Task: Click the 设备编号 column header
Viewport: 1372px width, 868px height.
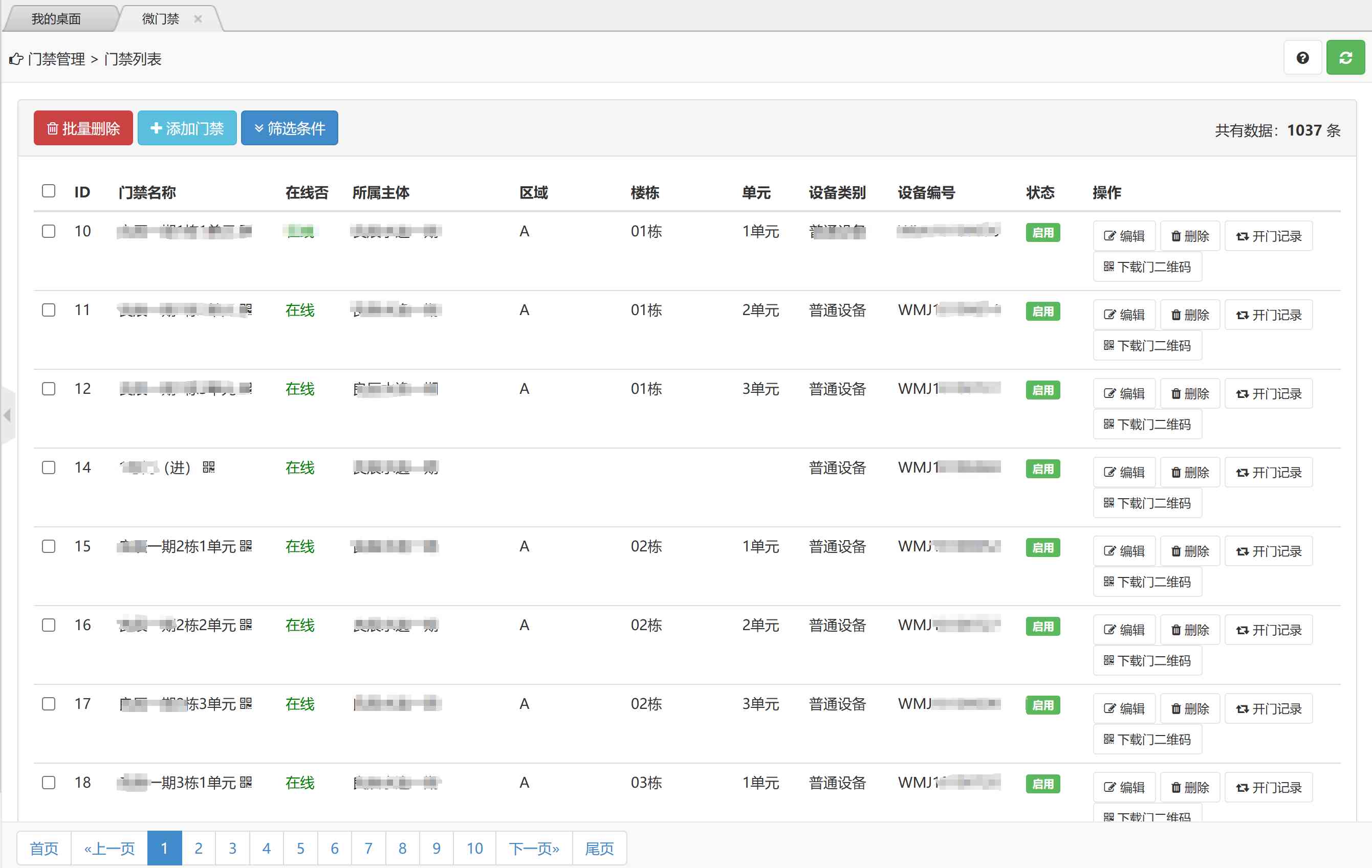Action: (x=926, y=192)
